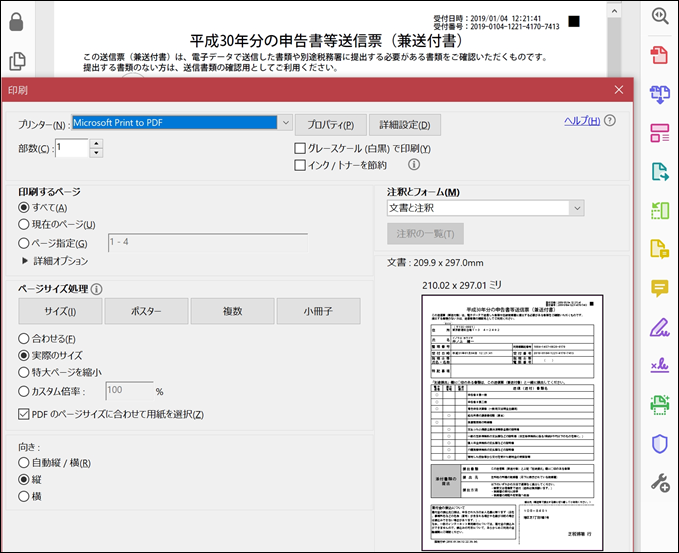Screen dimensions: 679x553
Task: Open the printer dropdown showing Microsoft Print to PDF
Action: click(182, 123)
